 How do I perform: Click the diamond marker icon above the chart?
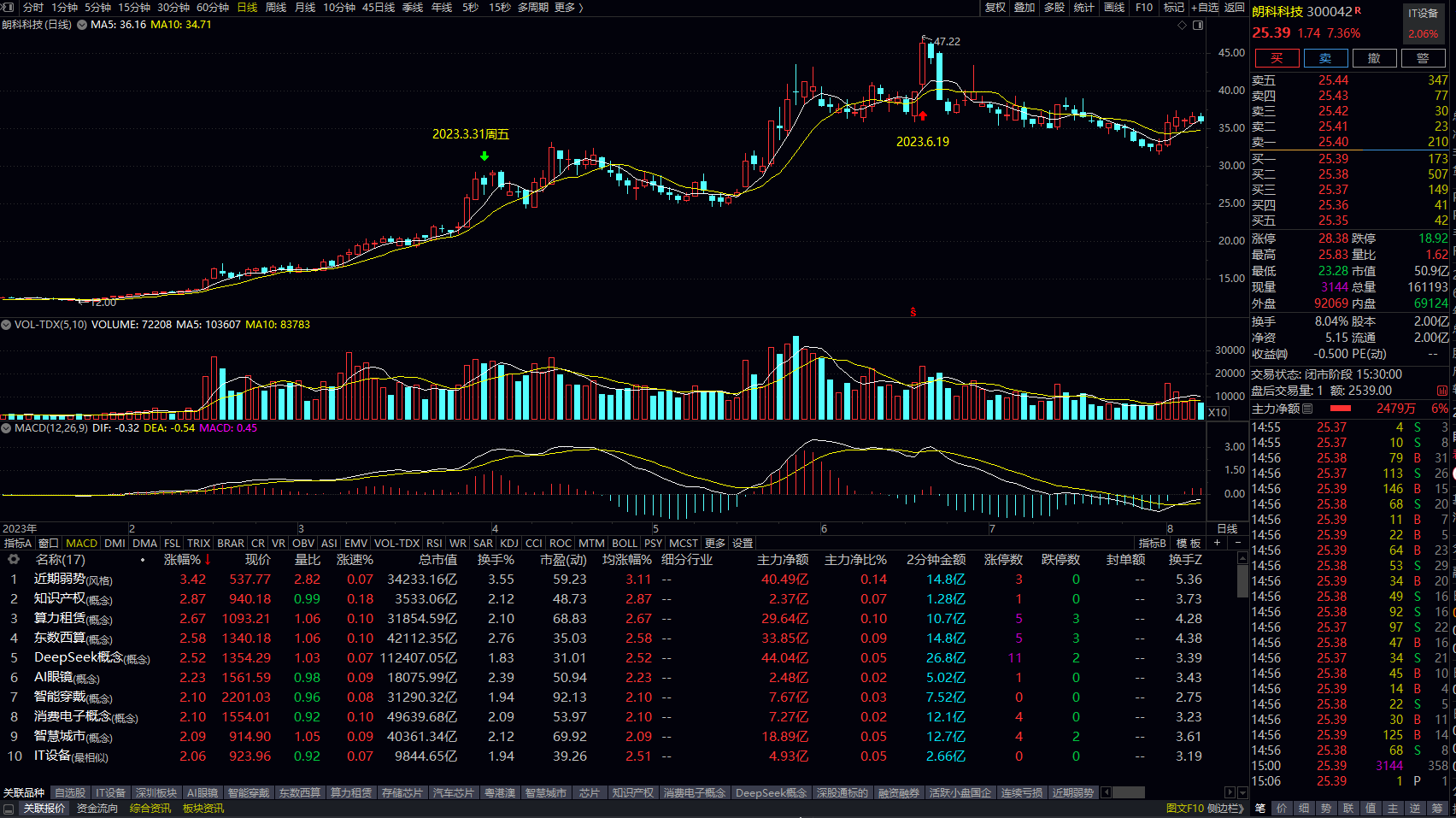point(1182,25)
